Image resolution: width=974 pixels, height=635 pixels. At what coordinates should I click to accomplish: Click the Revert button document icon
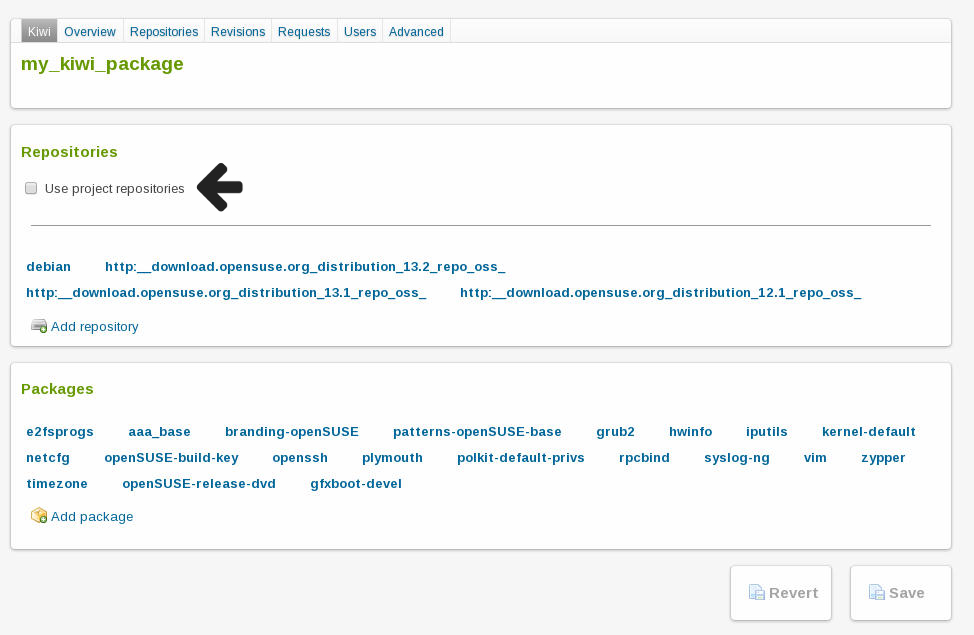[x=757, y=593]
